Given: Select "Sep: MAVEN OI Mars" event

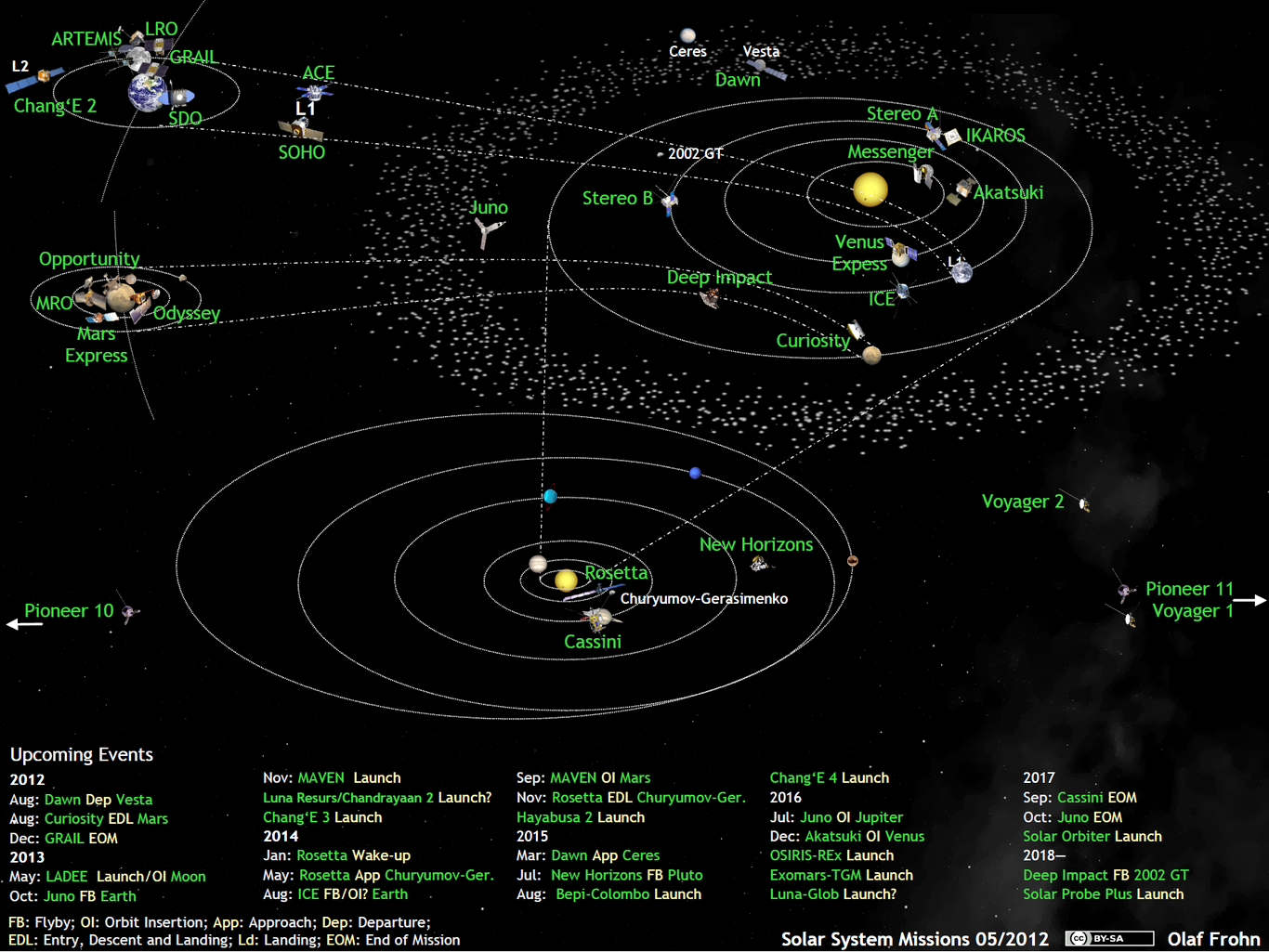Looking at the screenshot, I should click(583, 777).
